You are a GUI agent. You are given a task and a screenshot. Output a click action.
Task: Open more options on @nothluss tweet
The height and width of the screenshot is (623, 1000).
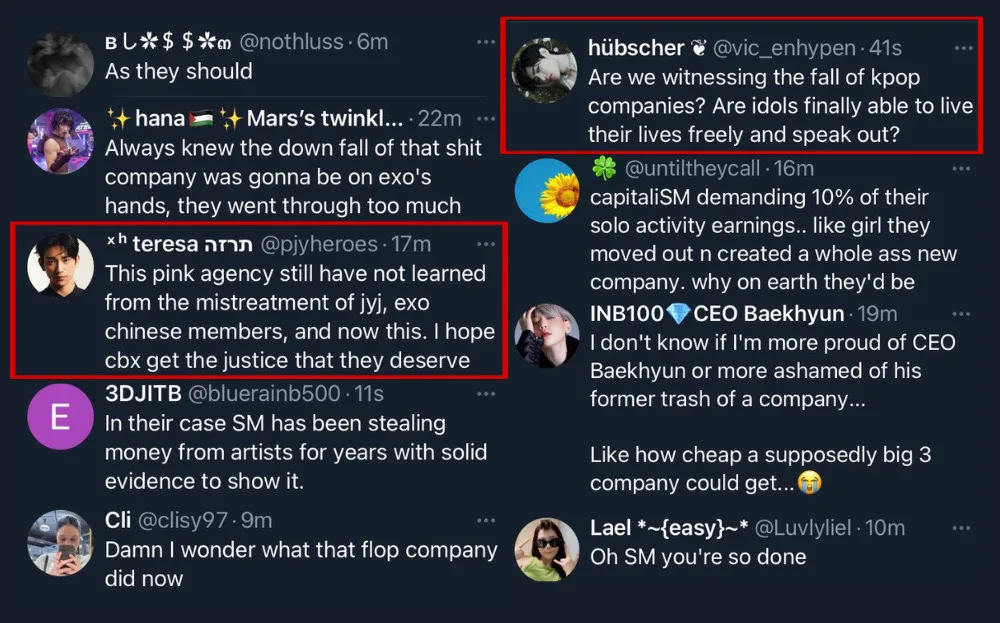[485, 42]
